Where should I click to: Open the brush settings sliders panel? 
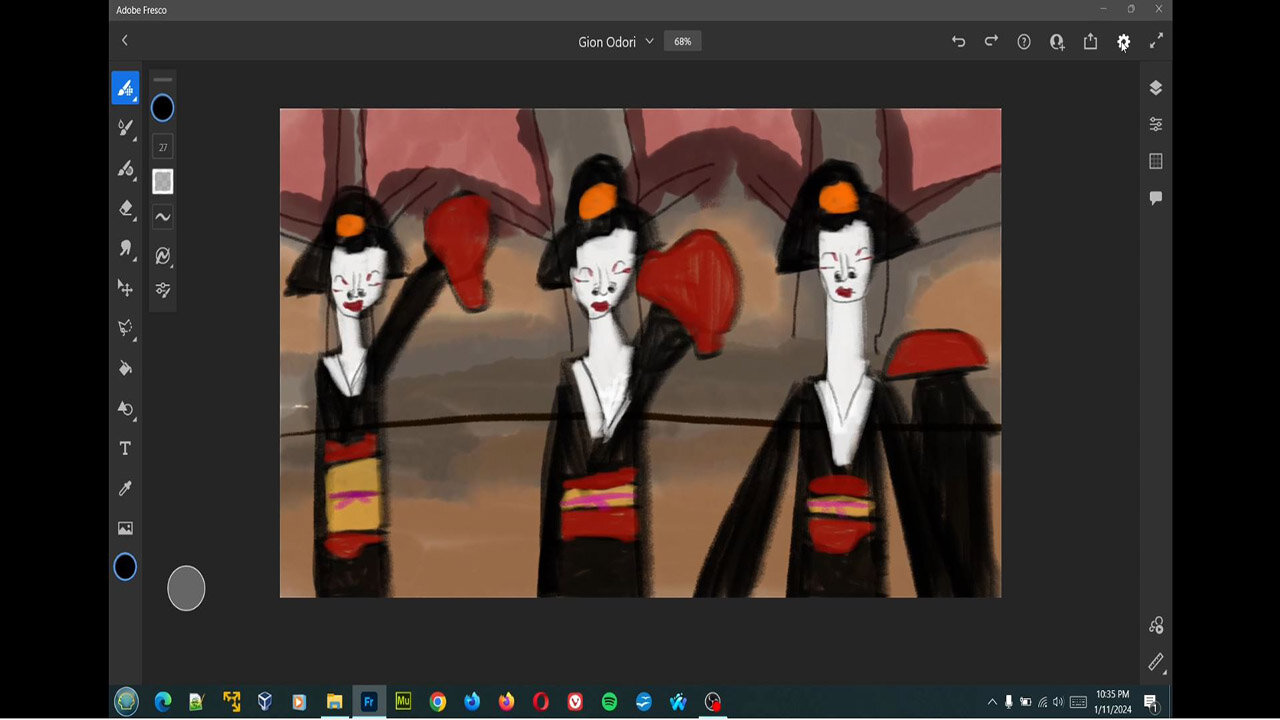click(x=162, y=290)
